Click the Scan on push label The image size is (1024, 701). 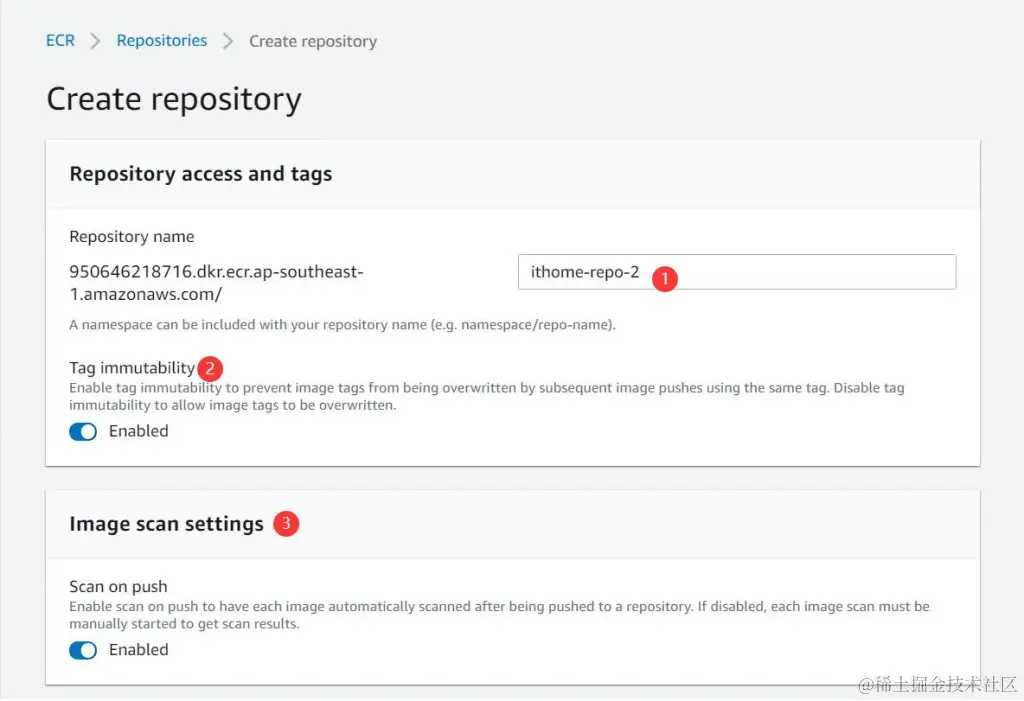click(x=118, y=587)
